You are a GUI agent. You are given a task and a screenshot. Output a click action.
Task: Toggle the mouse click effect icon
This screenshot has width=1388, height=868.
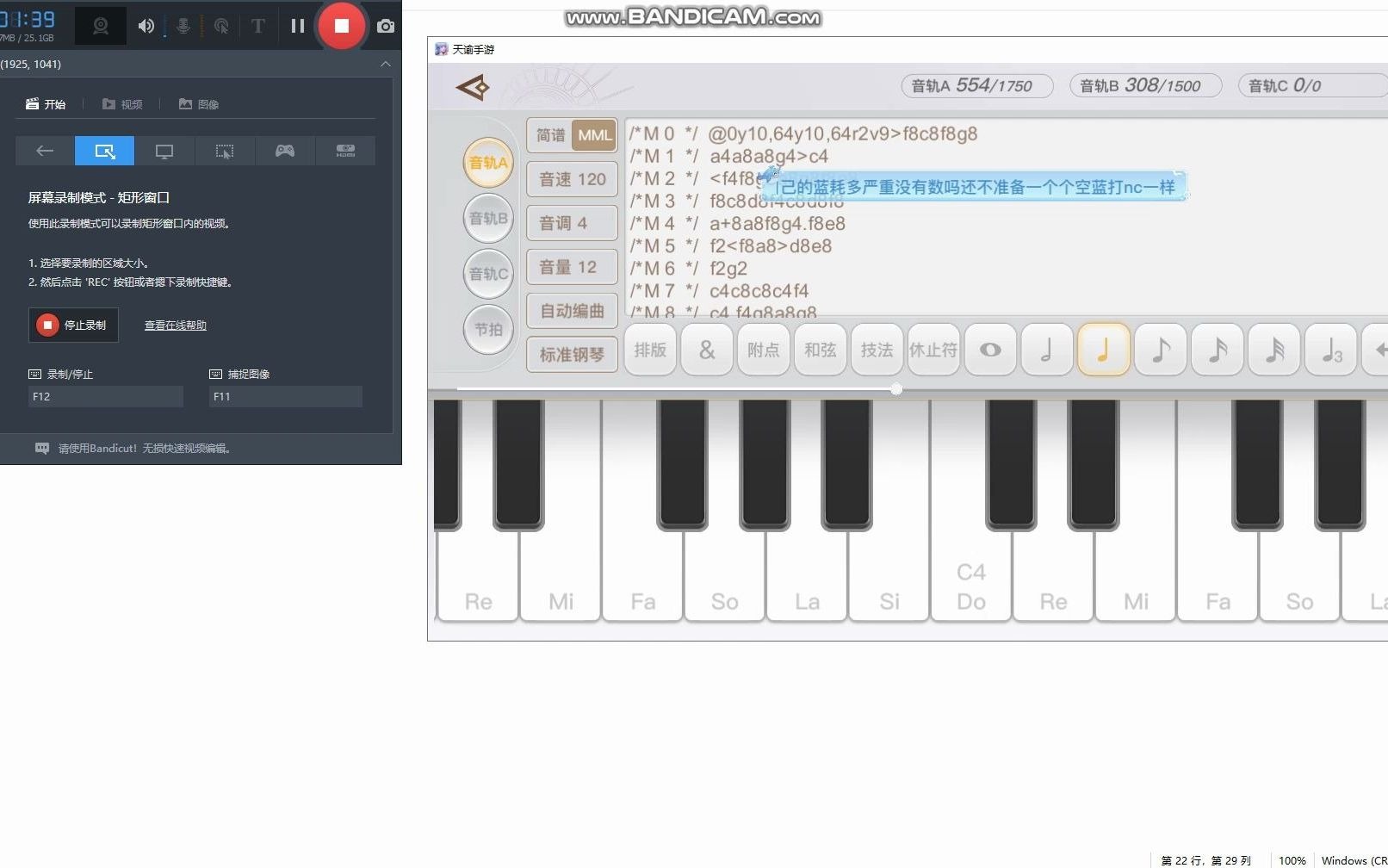coord(221,26)
